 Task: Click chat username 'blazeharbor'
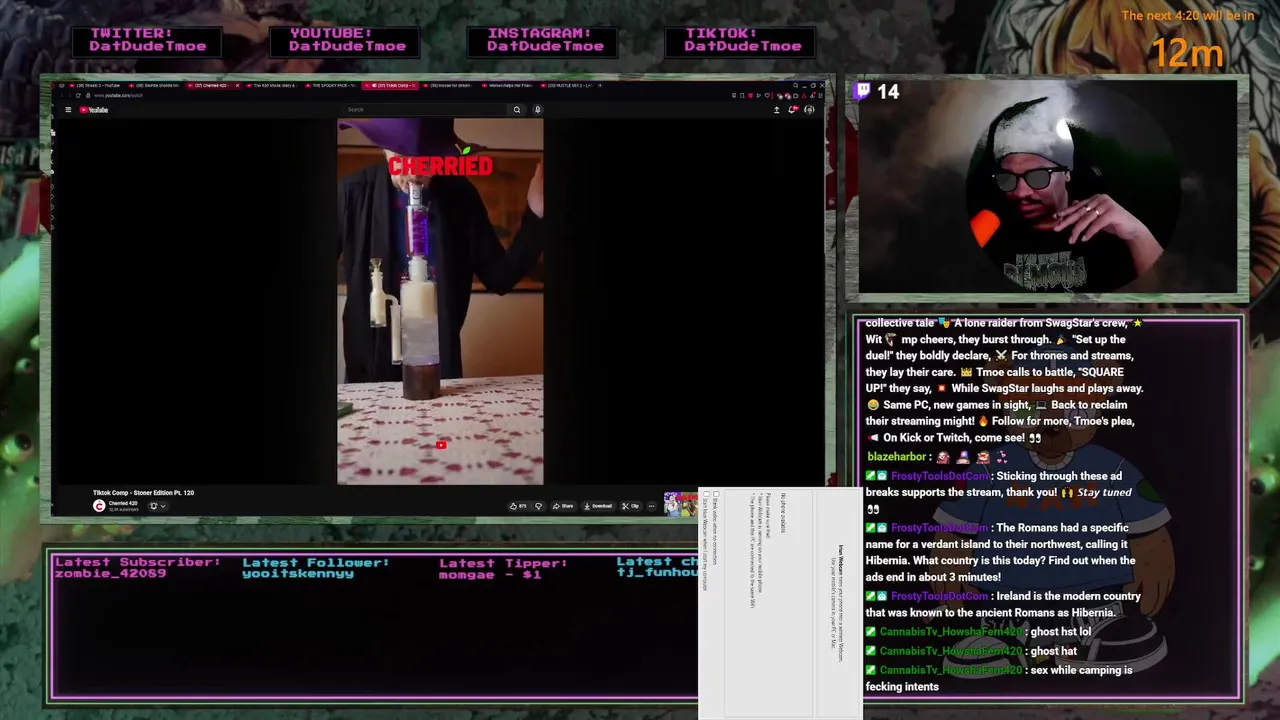click(898, 457)
